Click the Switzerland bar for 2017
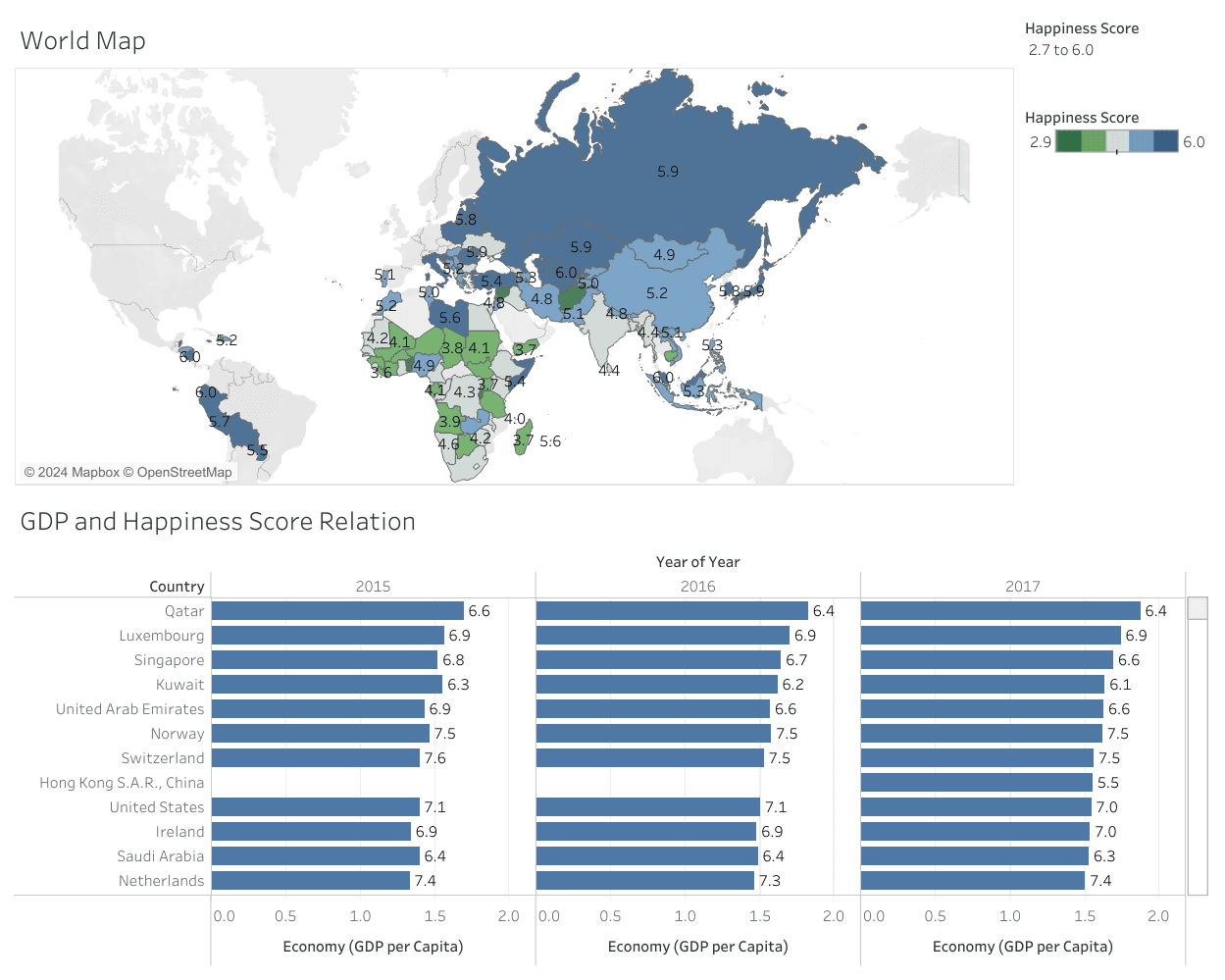1225x980 pixels. [x=976, y=757]
